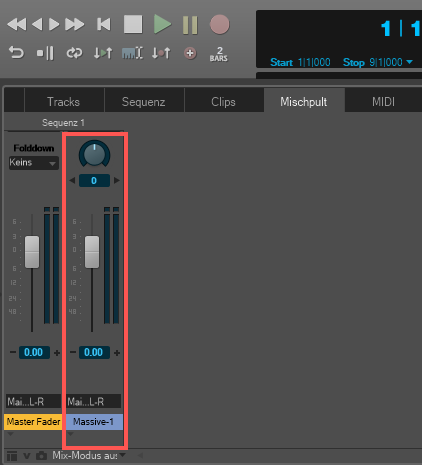This screenshot has width=422, height=465.
Task: Click the Massive-1 level meter
Action: tap(111, 265)
